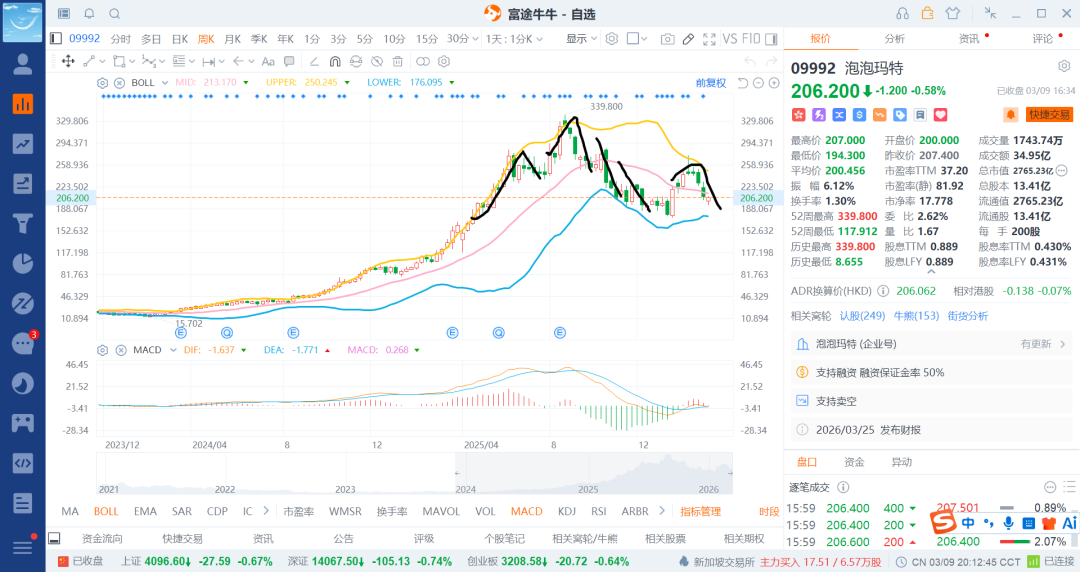Expand the 显示 display dropdown
The image size is (1080, 572).
[x=581, y=39]
